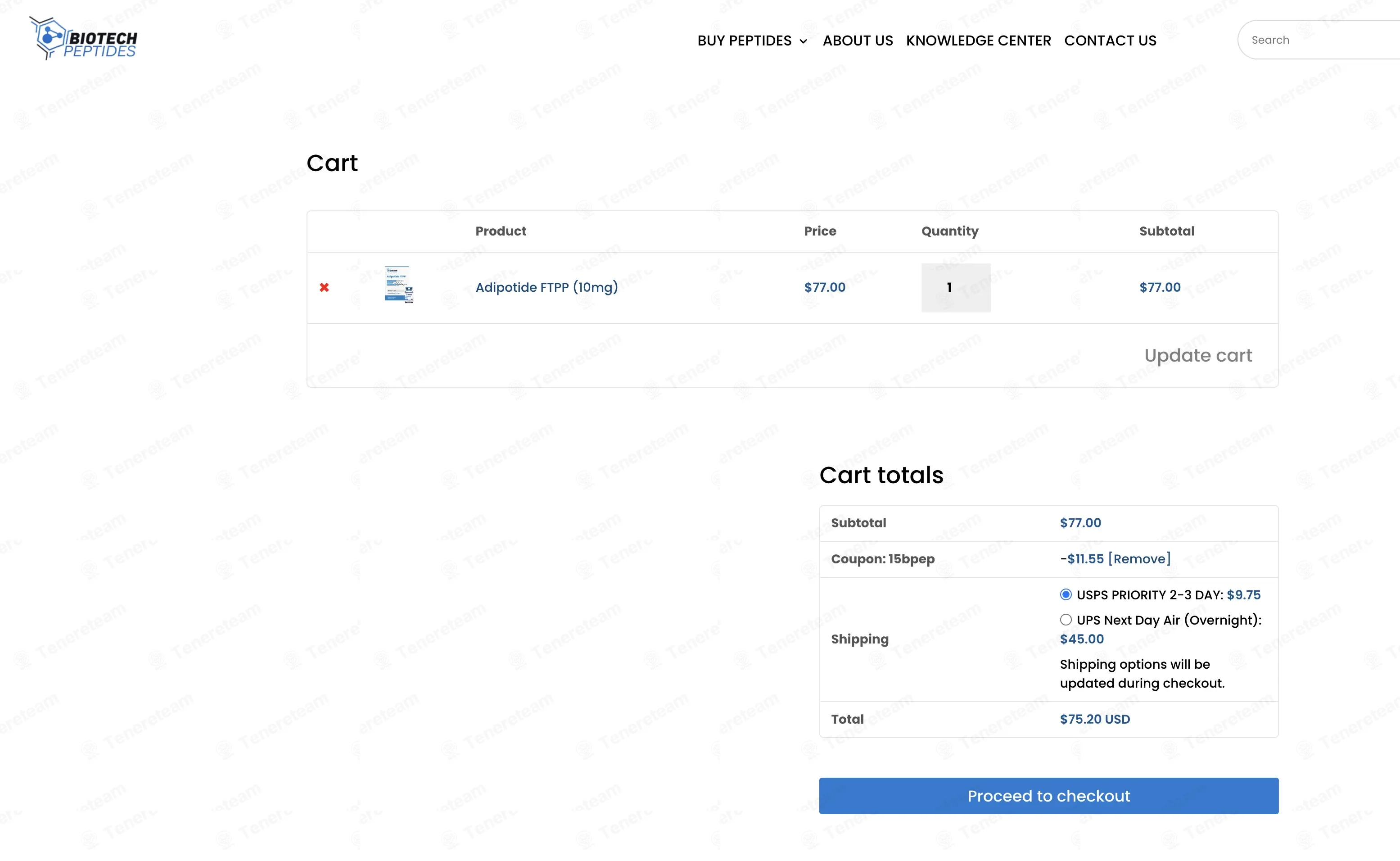Go to About Us page
The width and height of the screenshot is (1400, 861).
[x=857, y=41]
